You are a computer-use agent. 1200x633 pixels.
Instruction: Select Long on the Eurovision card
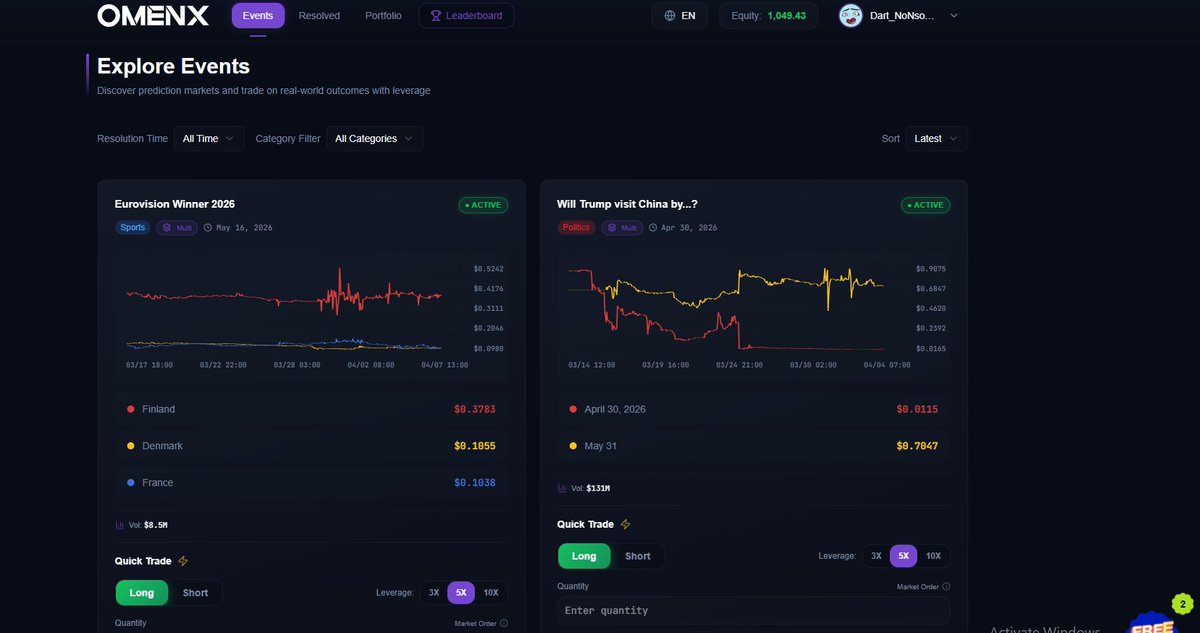point(142,593)
